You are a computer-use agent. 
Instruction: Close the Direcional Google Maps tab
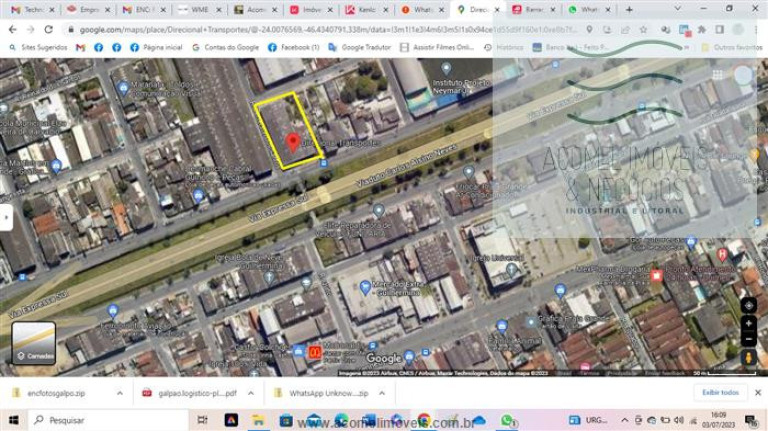(x=497, y=9)
